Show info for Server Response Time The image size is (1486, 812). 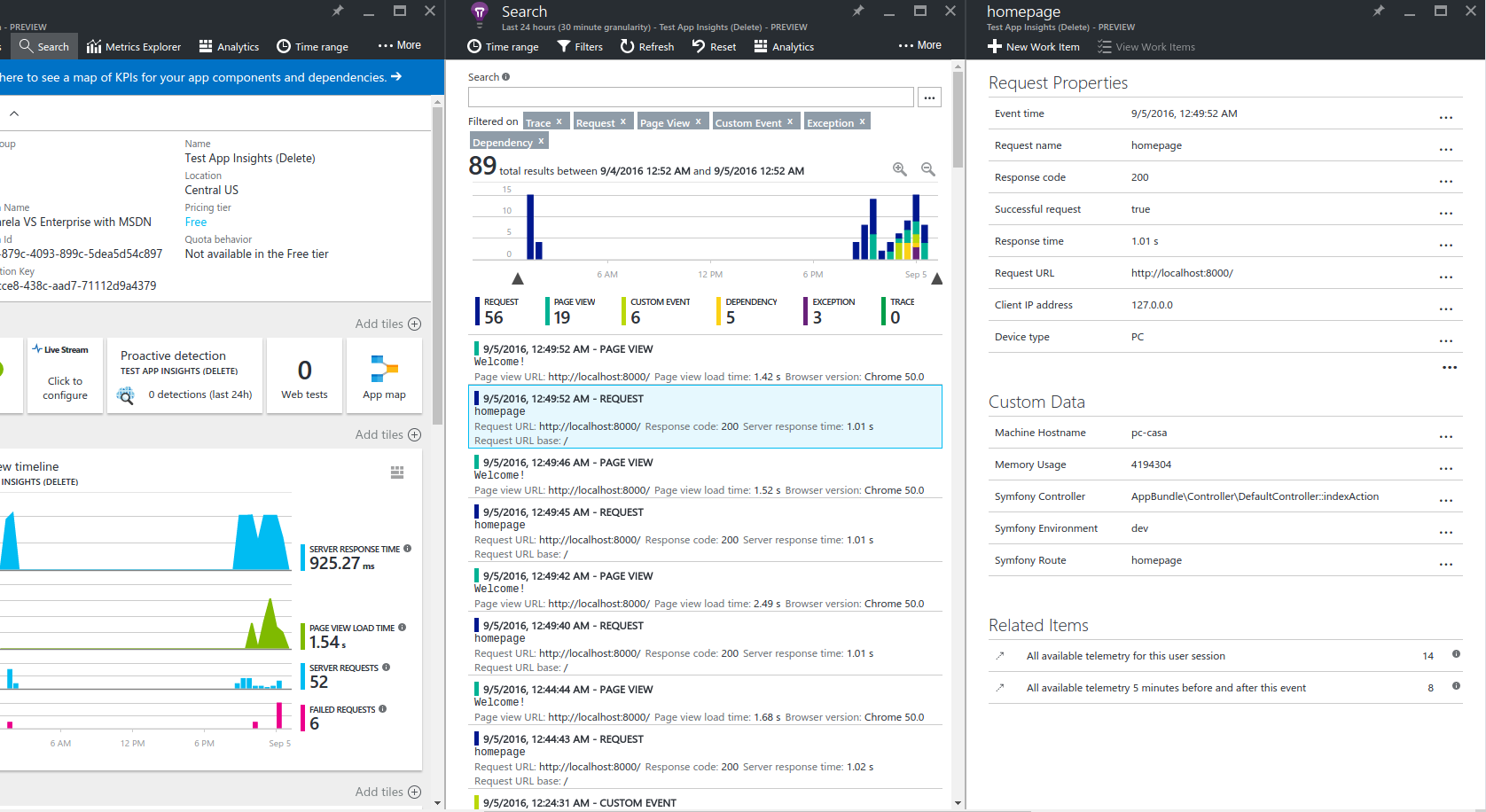(408, 549)
